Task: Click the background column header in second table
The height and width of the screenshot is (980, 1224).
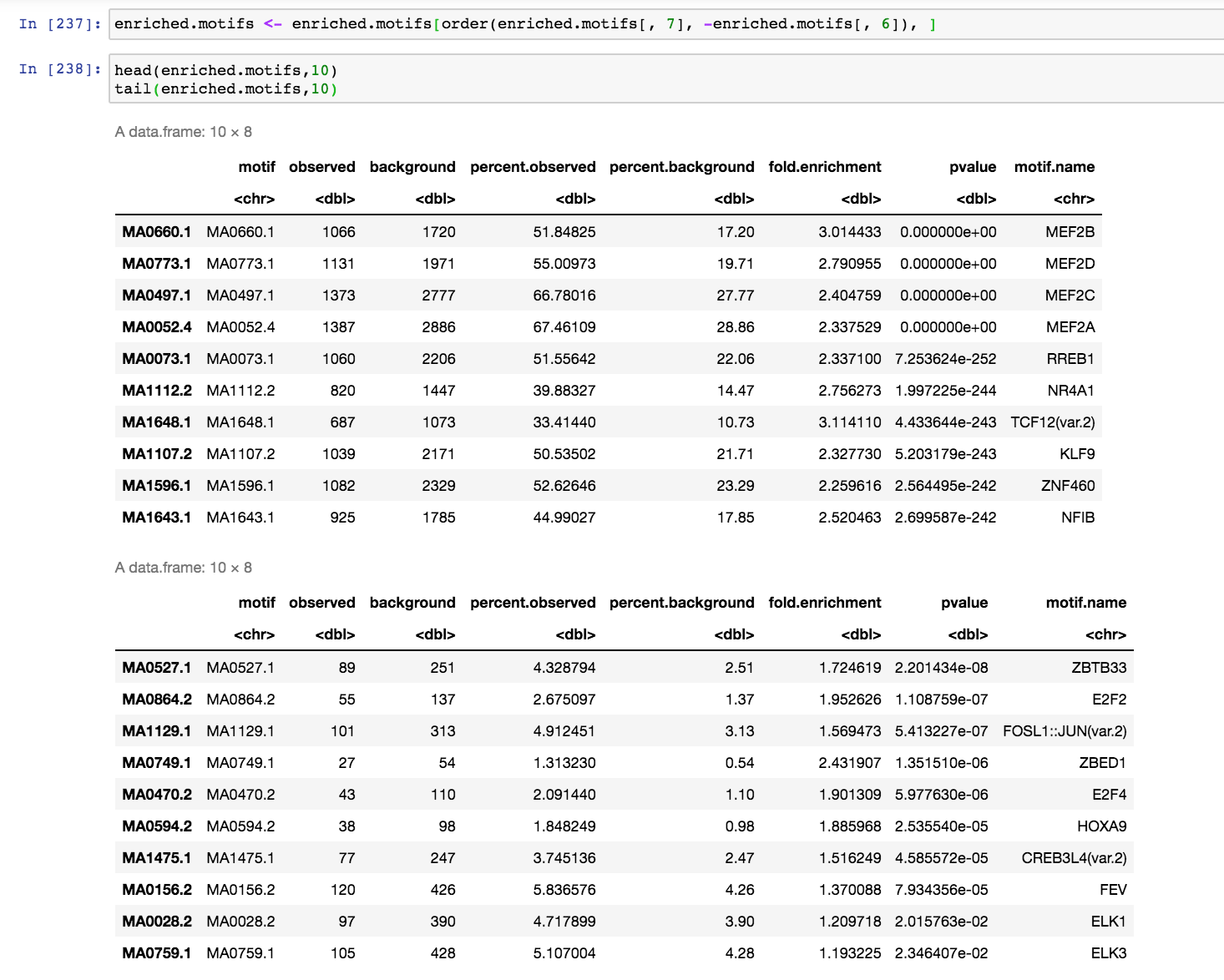Action: [412, 603]
